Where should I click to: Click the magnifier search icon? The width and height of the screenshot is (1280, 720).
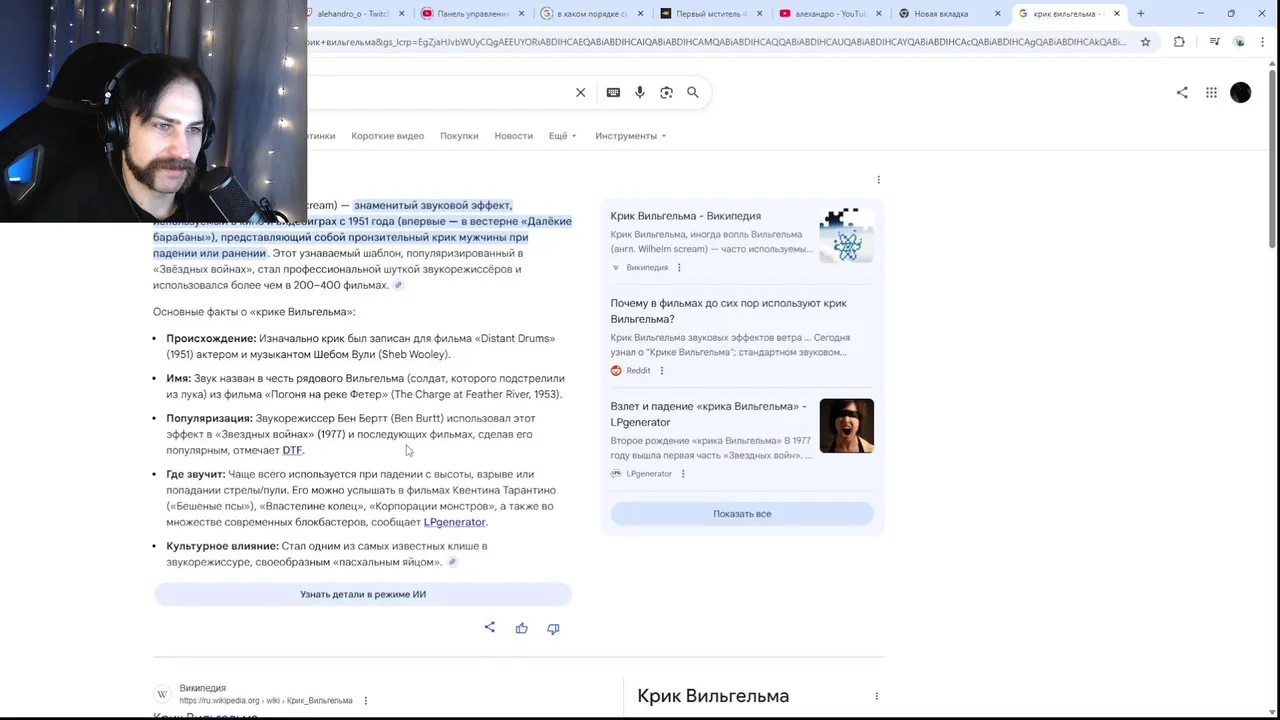point(692,92)
